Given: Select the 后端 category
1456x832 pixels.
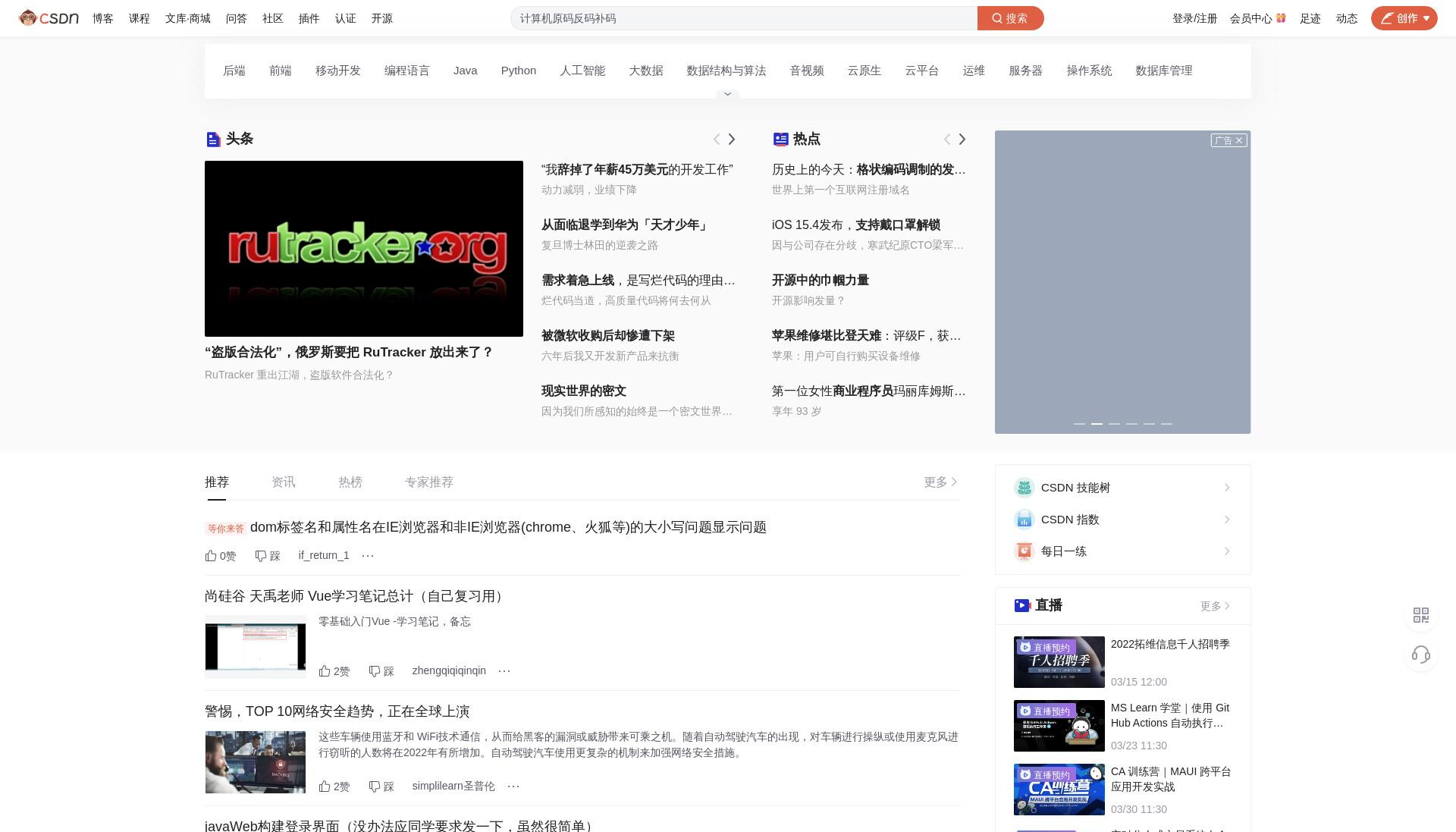Looking at the screenshot, I should click(234, 71).
